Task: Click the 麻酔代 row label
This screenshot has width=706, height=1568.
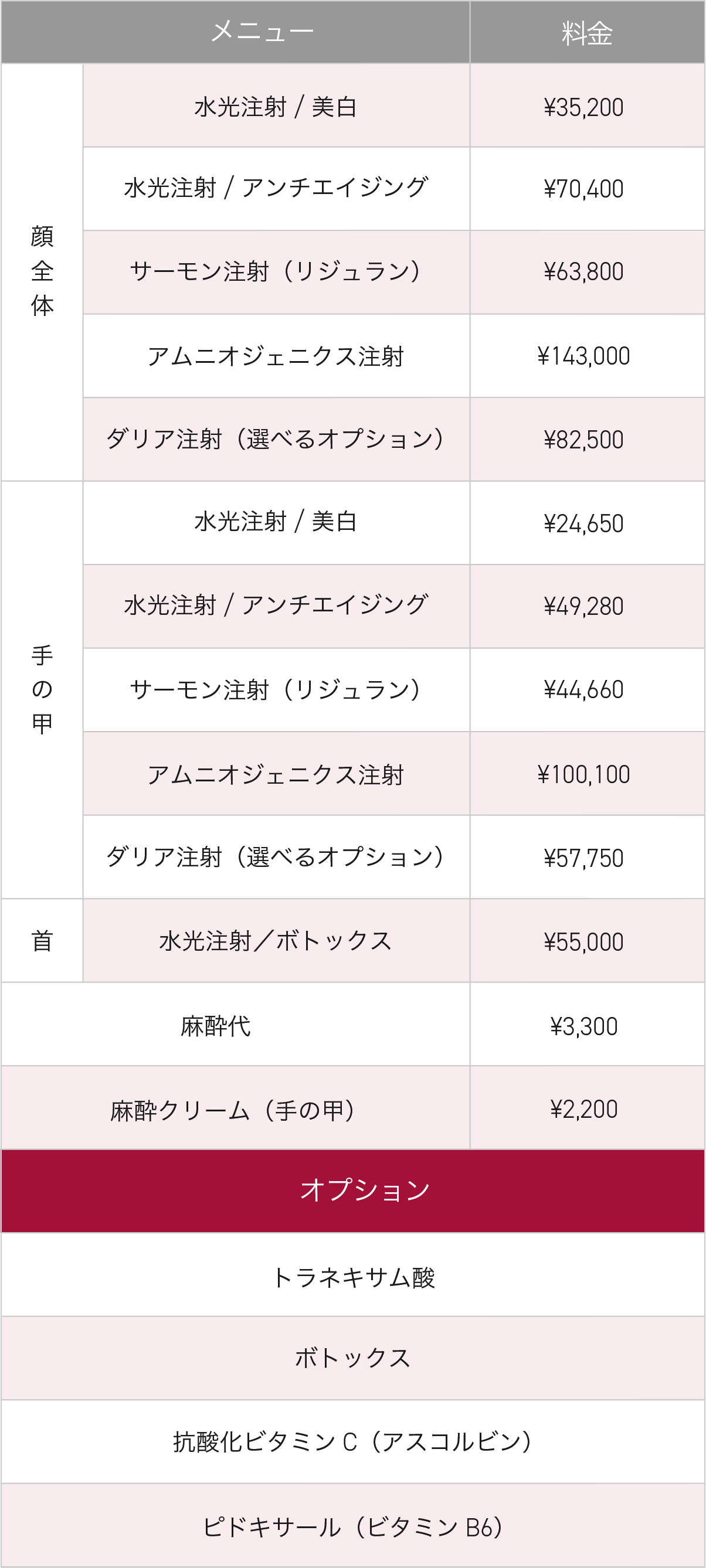Action: click(x=216, y=1026)
